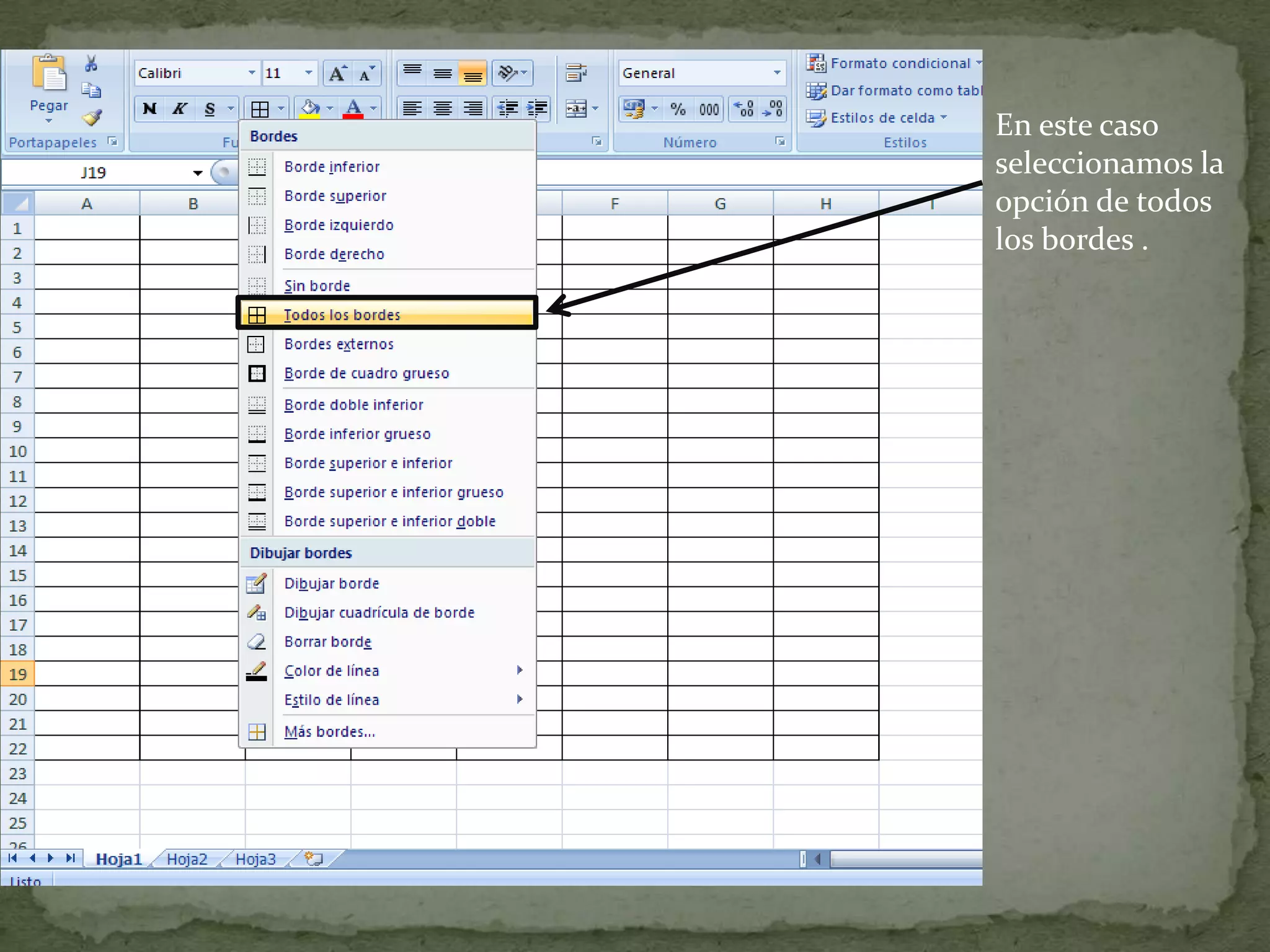Click the Cut scissors icon
Viewport: 1270px width, 952px height.
coord(91,63)
